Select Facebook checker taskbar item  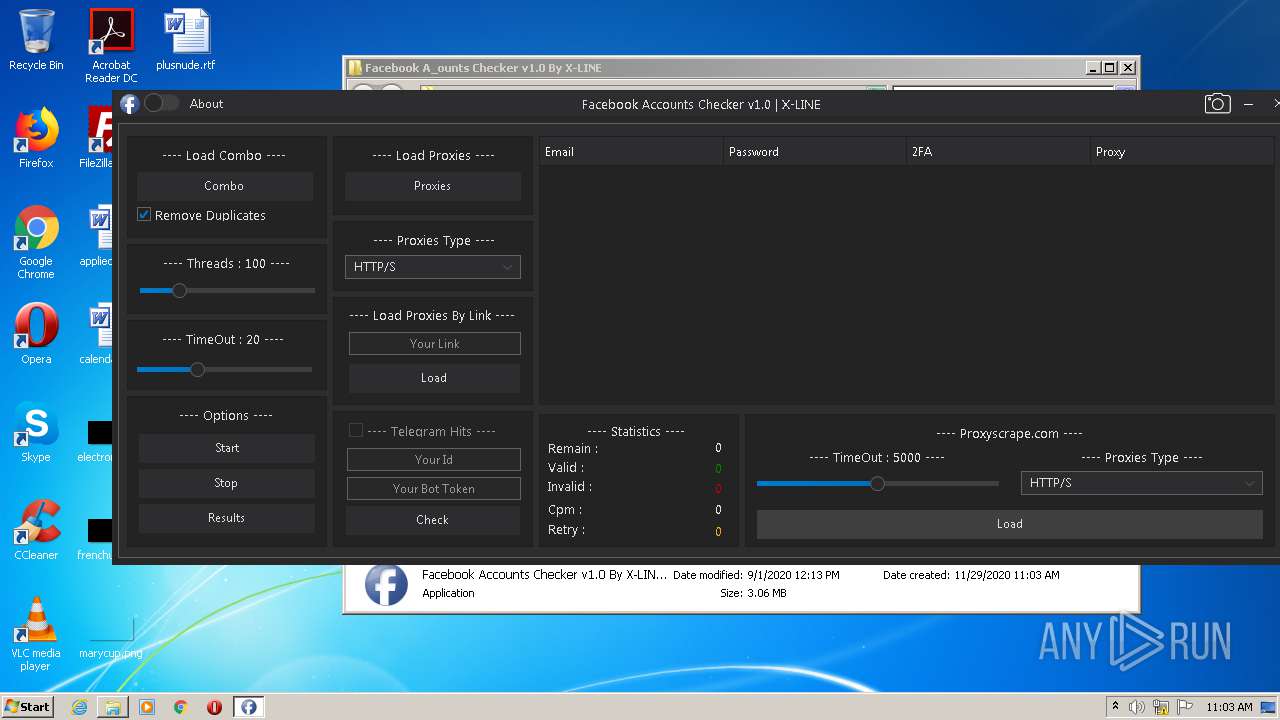(x=248, y=707)
